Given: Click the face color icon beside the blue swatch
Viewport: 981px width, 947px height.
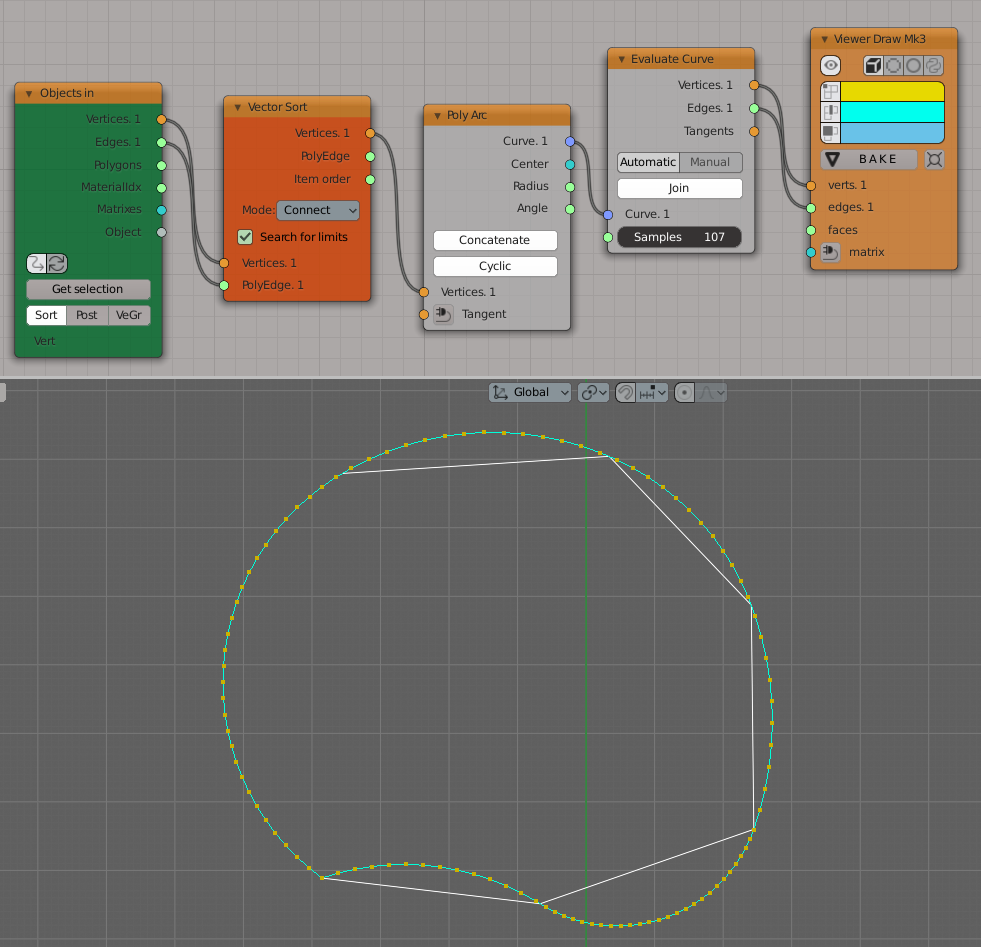Looking at the screenshot, I should click(830, 132).
